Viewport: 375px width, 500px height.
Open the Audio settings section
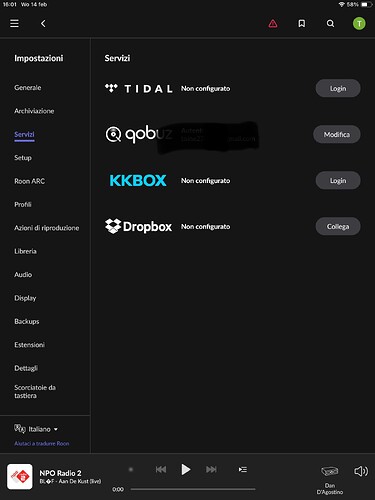pos(23,274)
